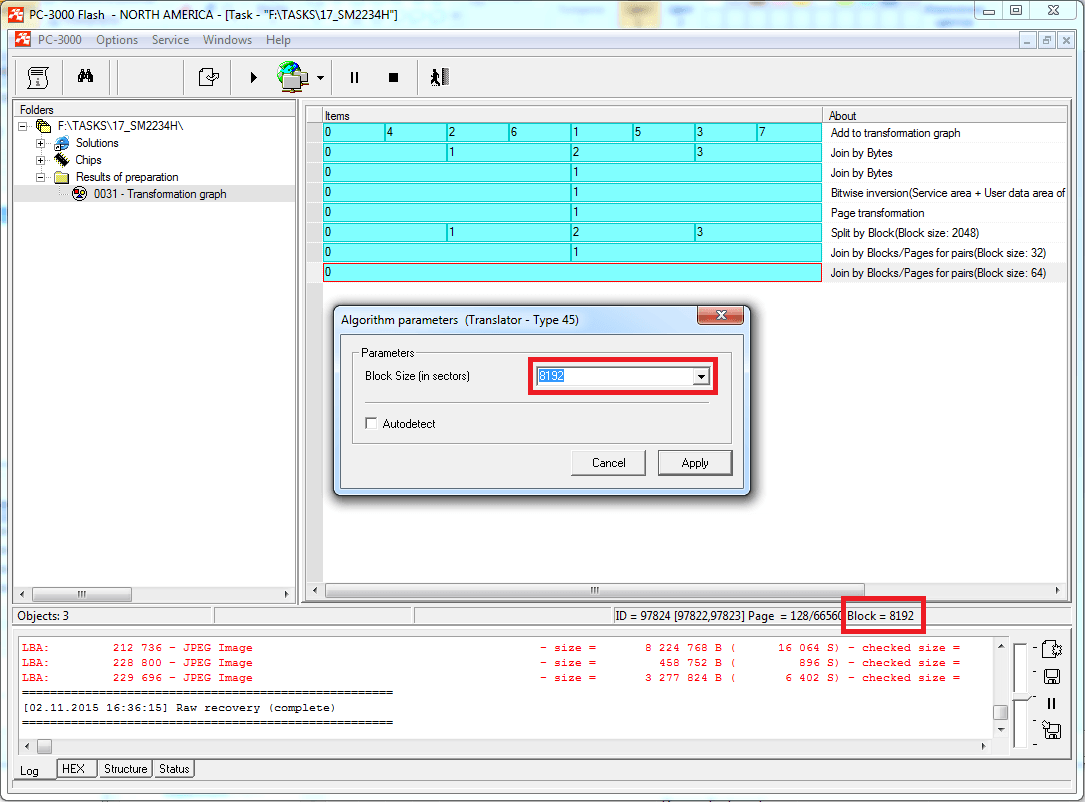Click the exit running-man toolbar icon
The width and height of the screenshot is (1085, 802).
pyautogui.click(x=439, y=77)
